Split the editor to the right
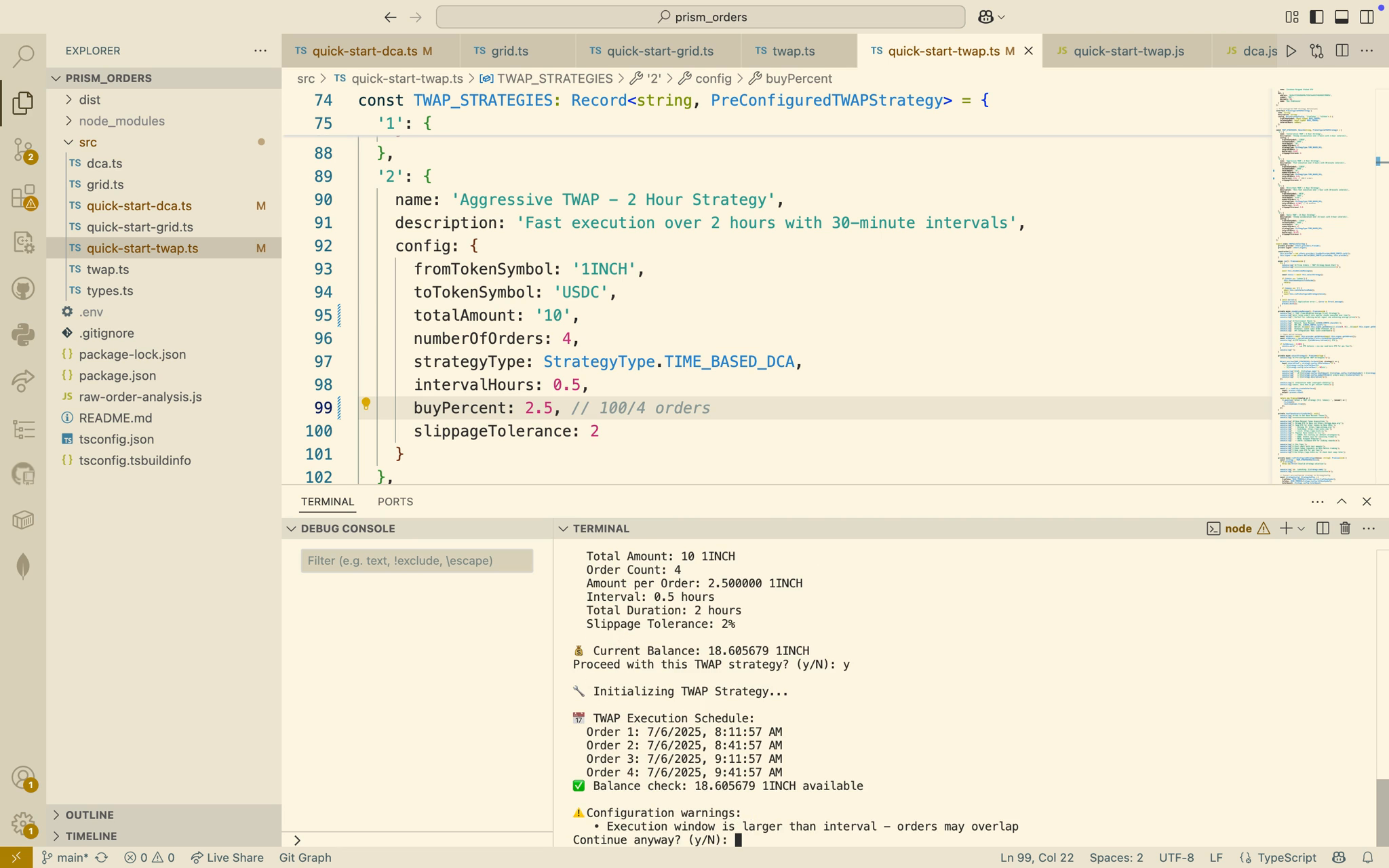Image resolution: width=1389 pixels, height=868 pixels. point(1342,51)
